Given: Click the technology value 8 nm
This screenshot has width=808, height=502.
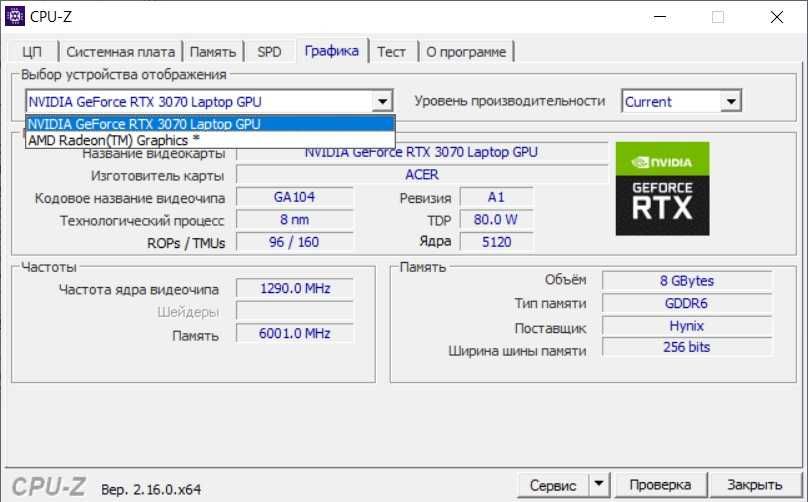Looking at the screenshot, I should pos(295,220).
